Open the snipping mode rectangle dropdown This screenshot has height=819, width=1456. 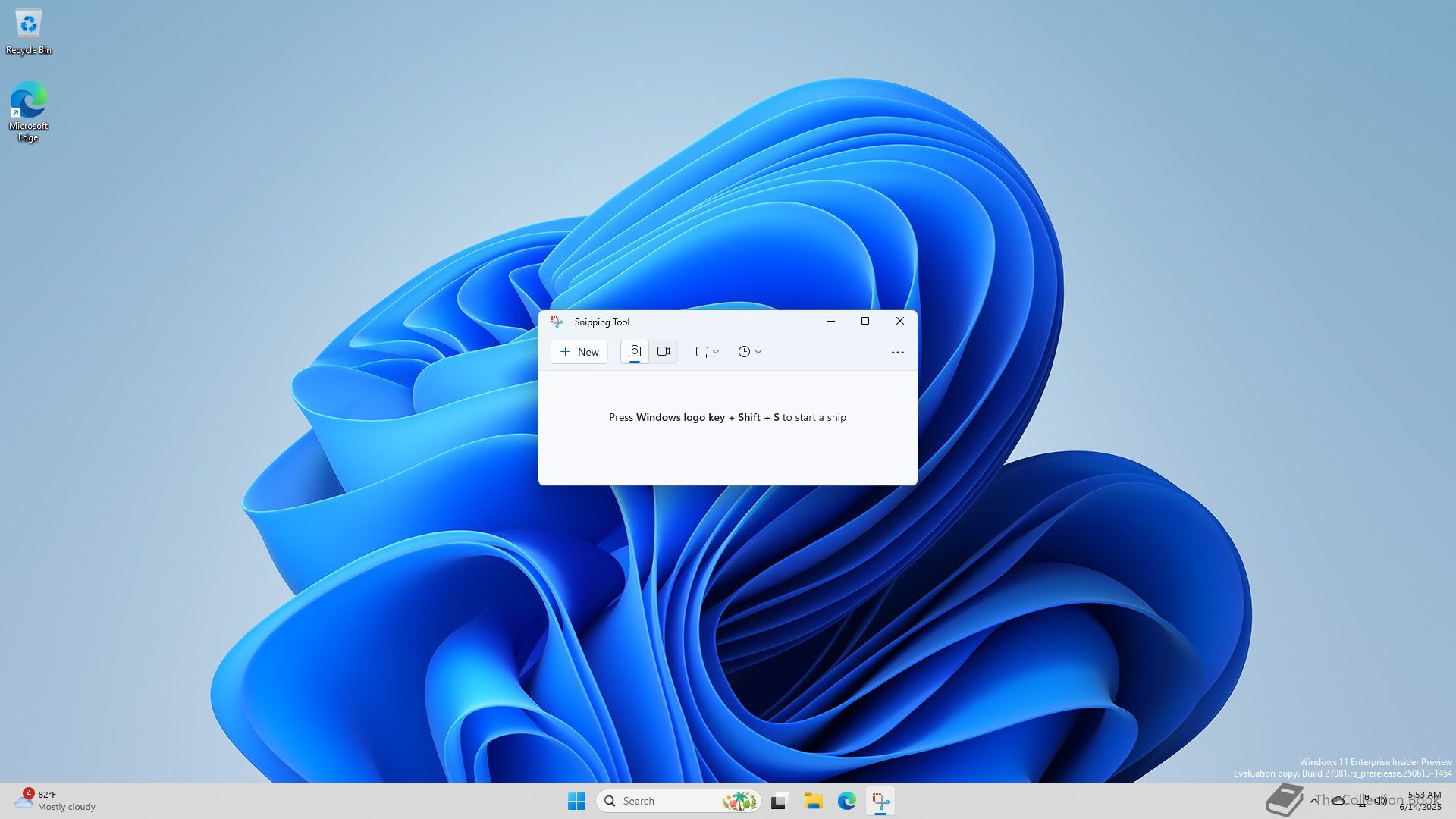(x=707, y=352)
